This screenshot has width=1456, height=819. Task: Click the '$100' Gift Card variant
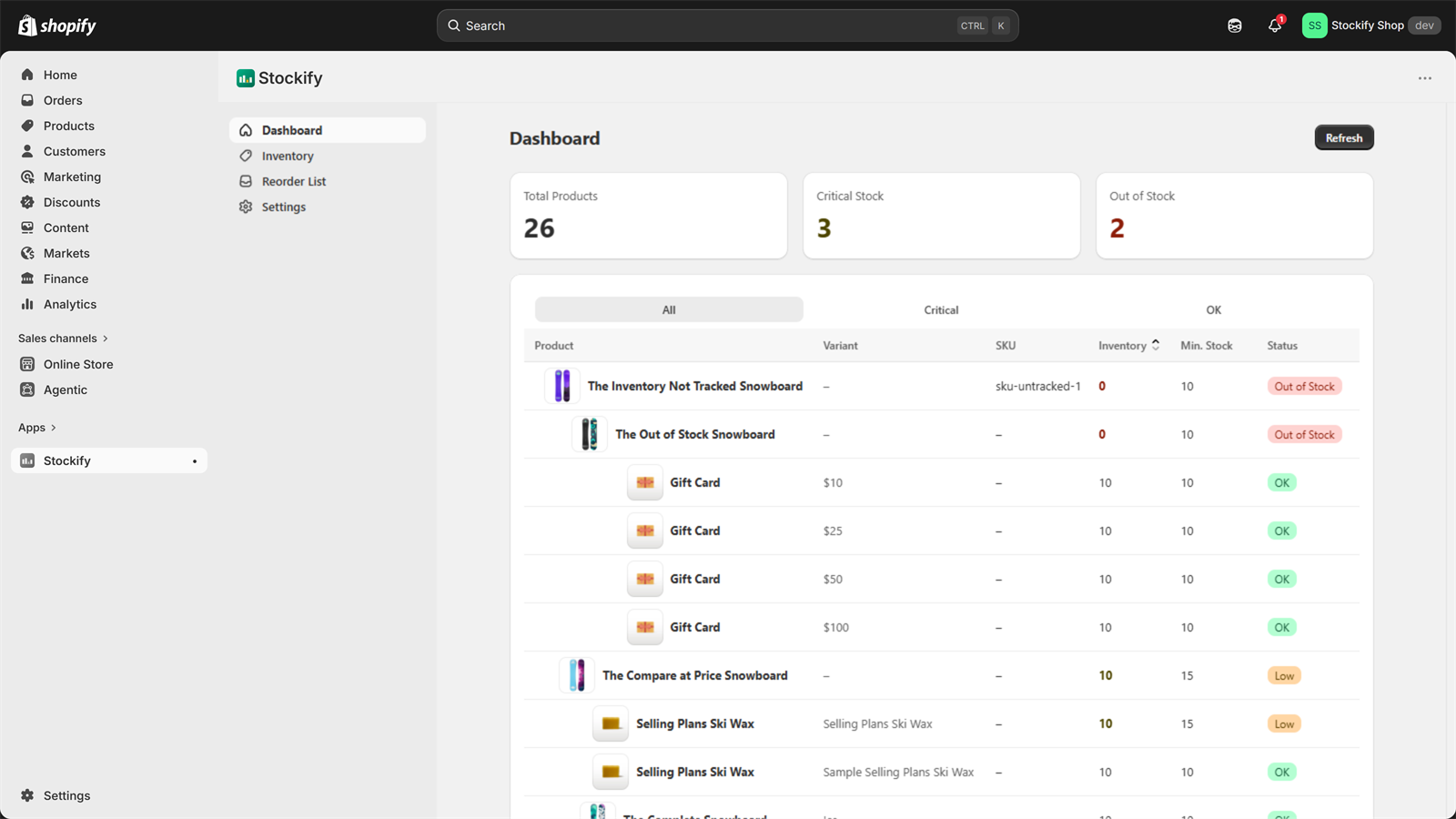coord(836,627)
